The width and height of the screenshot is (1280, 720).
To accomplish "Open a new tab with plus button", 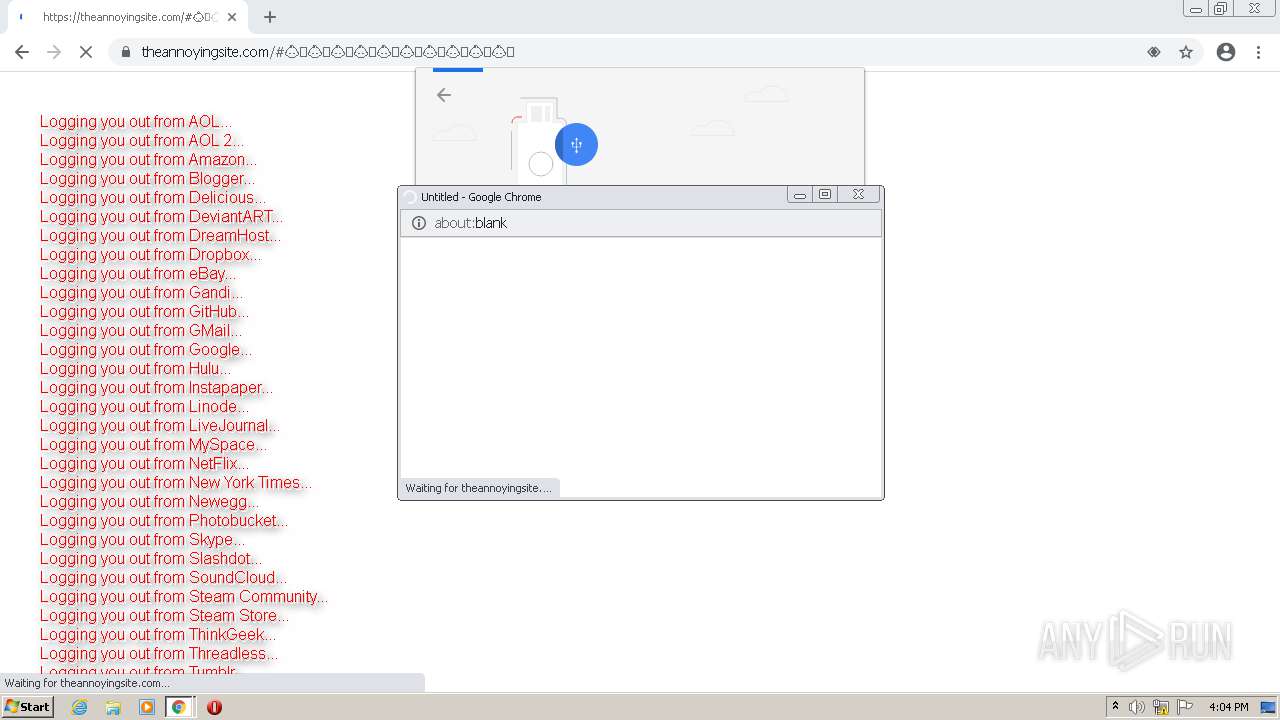I will [x=270, y=17].
